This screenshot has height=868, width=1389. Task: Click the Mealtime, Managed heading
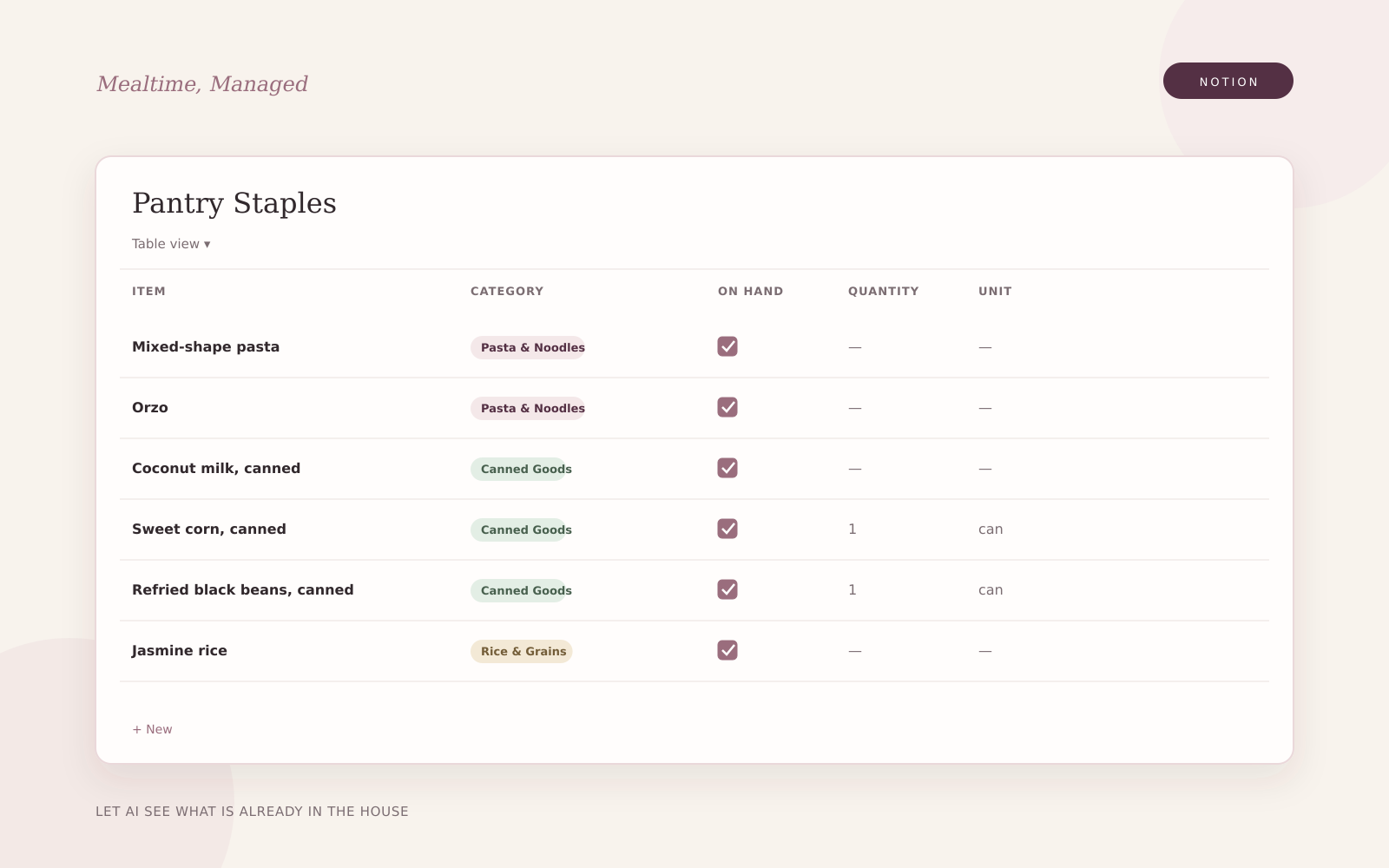tap(202, 83)
